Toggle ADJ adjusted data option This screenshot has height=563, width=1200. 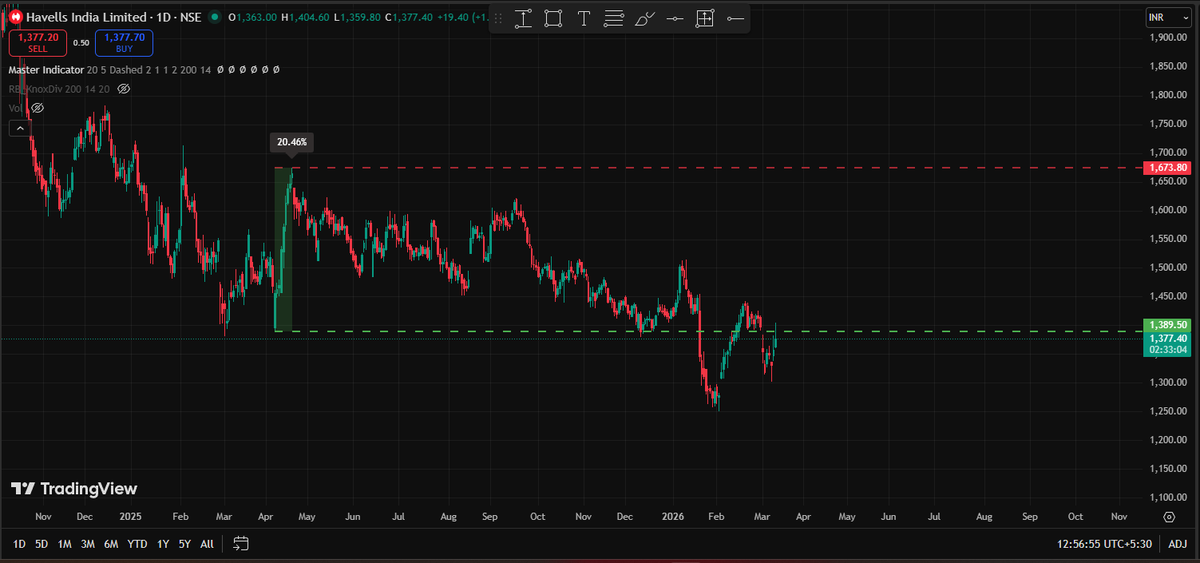(1178, 543)
